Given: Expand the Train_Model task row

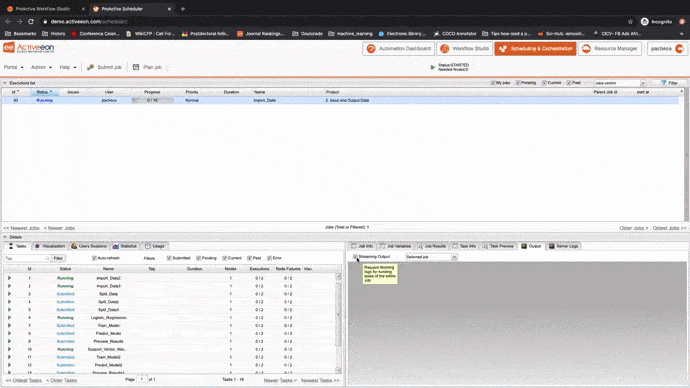Looking at the screenshot, I should coord(9,326).
